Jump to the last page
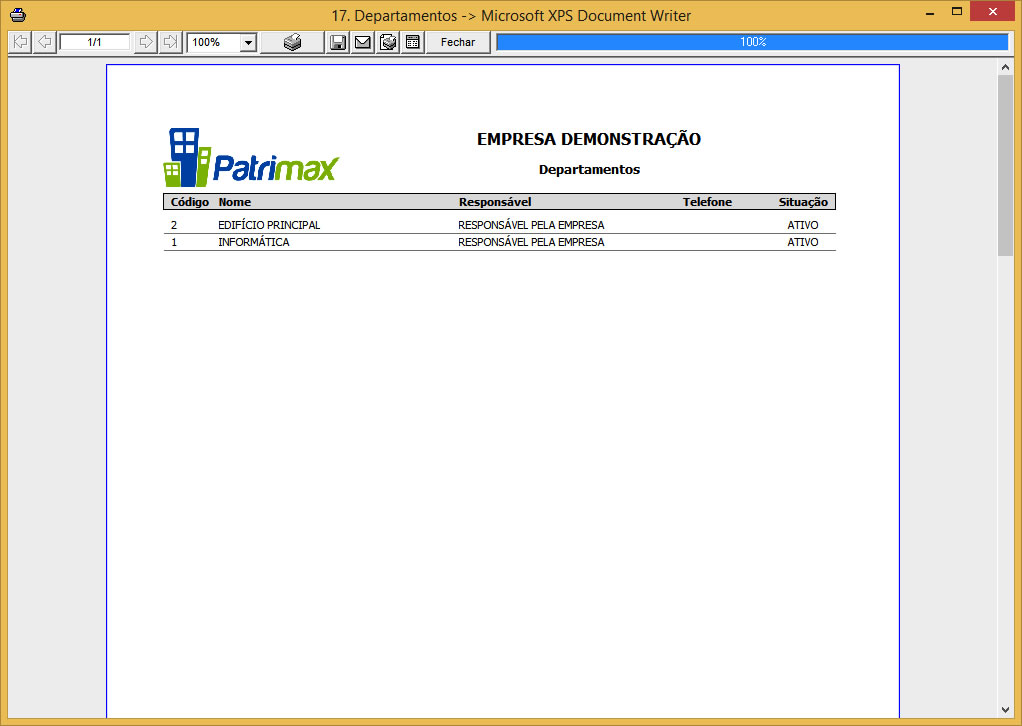 coord(170,42)
